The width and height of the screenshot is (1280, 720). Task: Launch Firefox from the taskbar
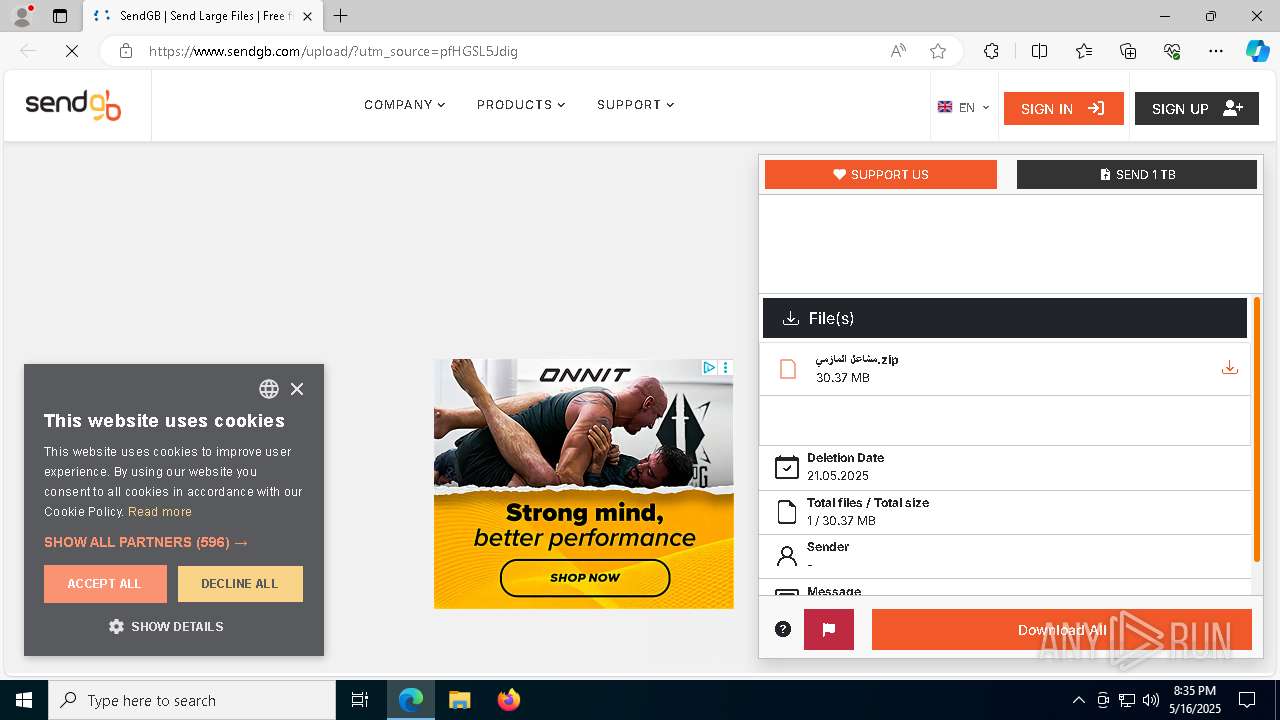coord(509,700)
